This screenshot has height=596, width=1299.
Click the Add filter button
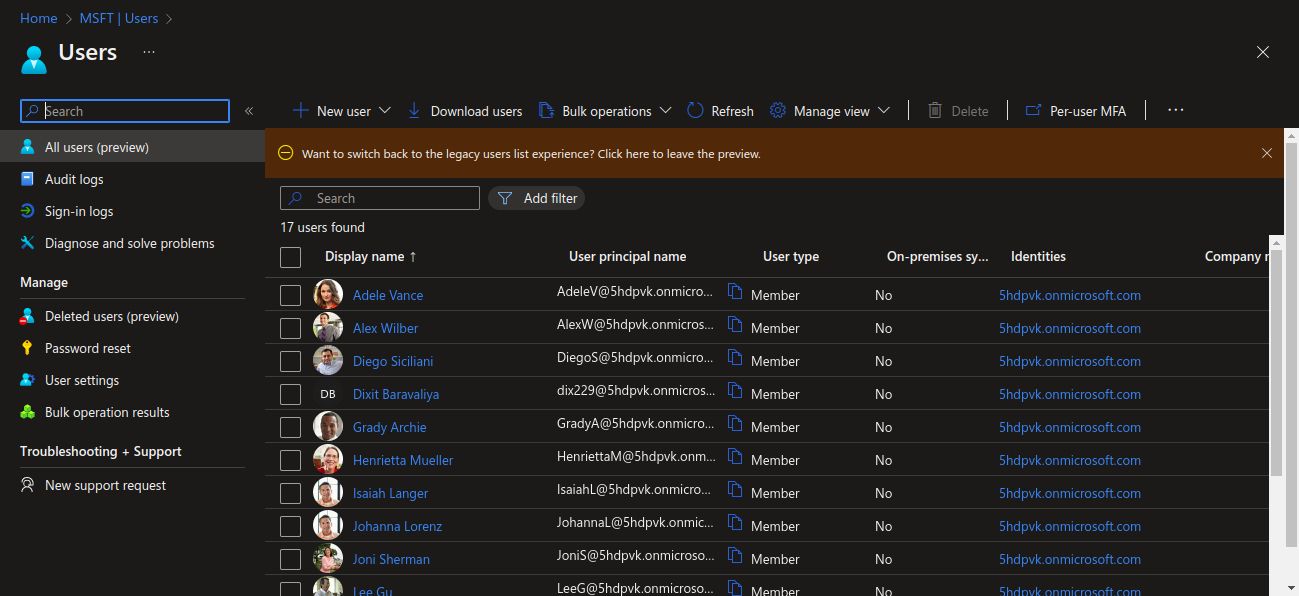[x=537, y=198]
